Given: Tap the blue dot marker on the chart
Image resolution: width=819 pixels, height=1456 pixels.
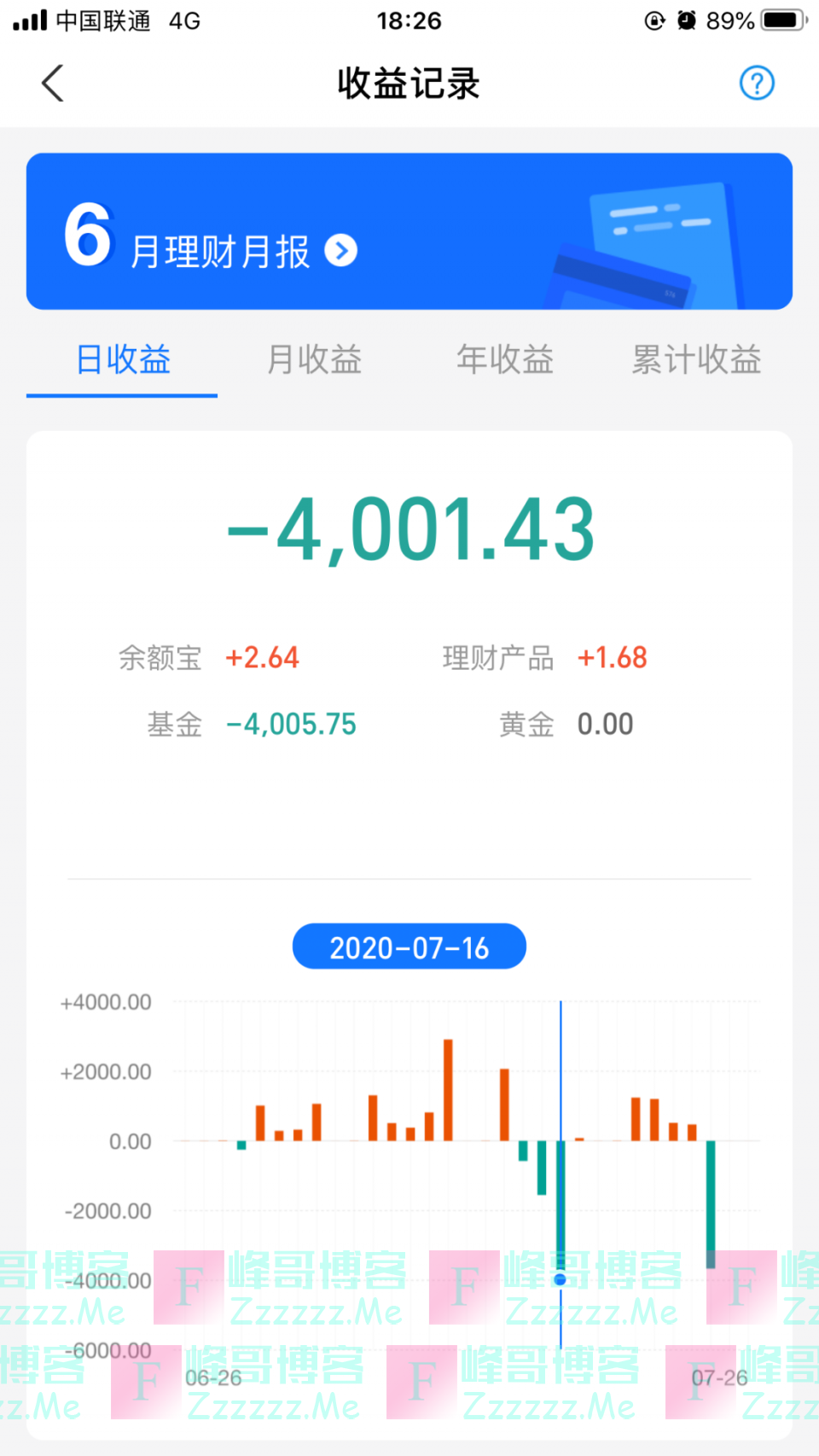Looking at the screenshot, I should pos(561,1279).
